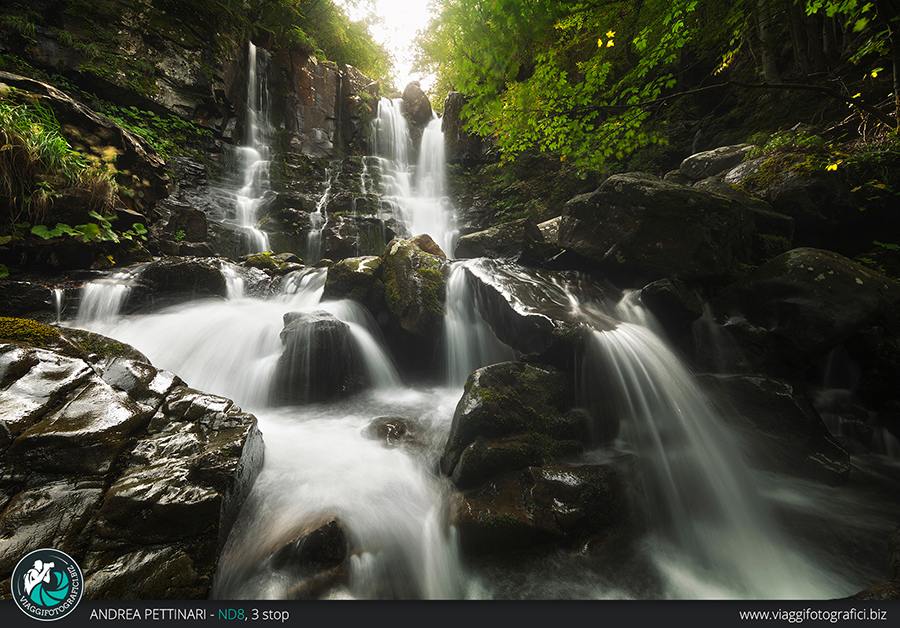The width and height of the screenshot is (900, 628).
Task: Open the www.viaggifotografici.biz link
Action: pyautogui.click(x=812, y=614)
